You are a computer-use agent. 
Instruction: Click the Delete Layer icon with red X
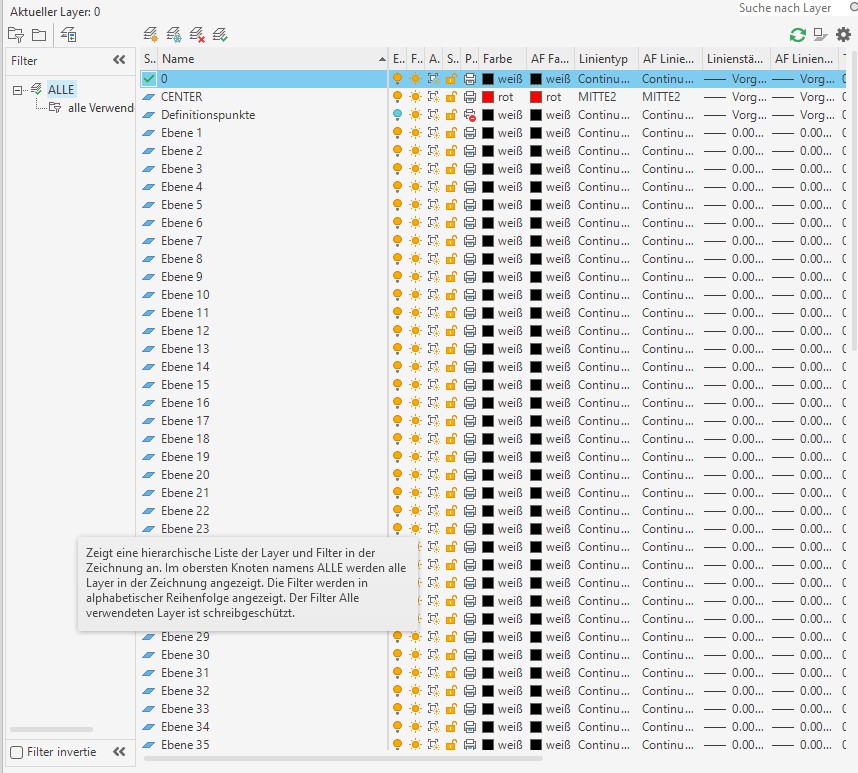[197, 34]
